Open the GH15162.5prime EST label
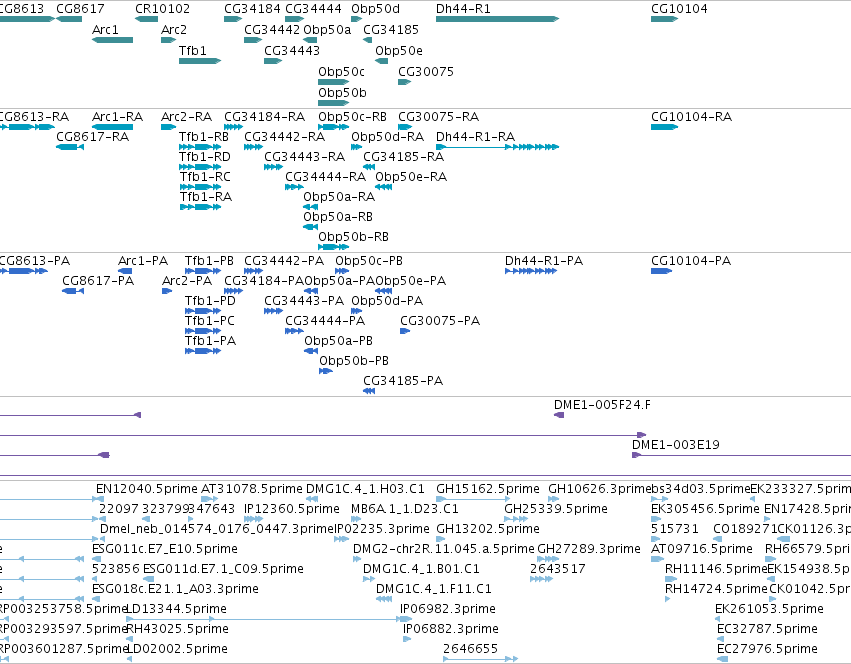Screen dimensions: 851x664 [488, 489]
